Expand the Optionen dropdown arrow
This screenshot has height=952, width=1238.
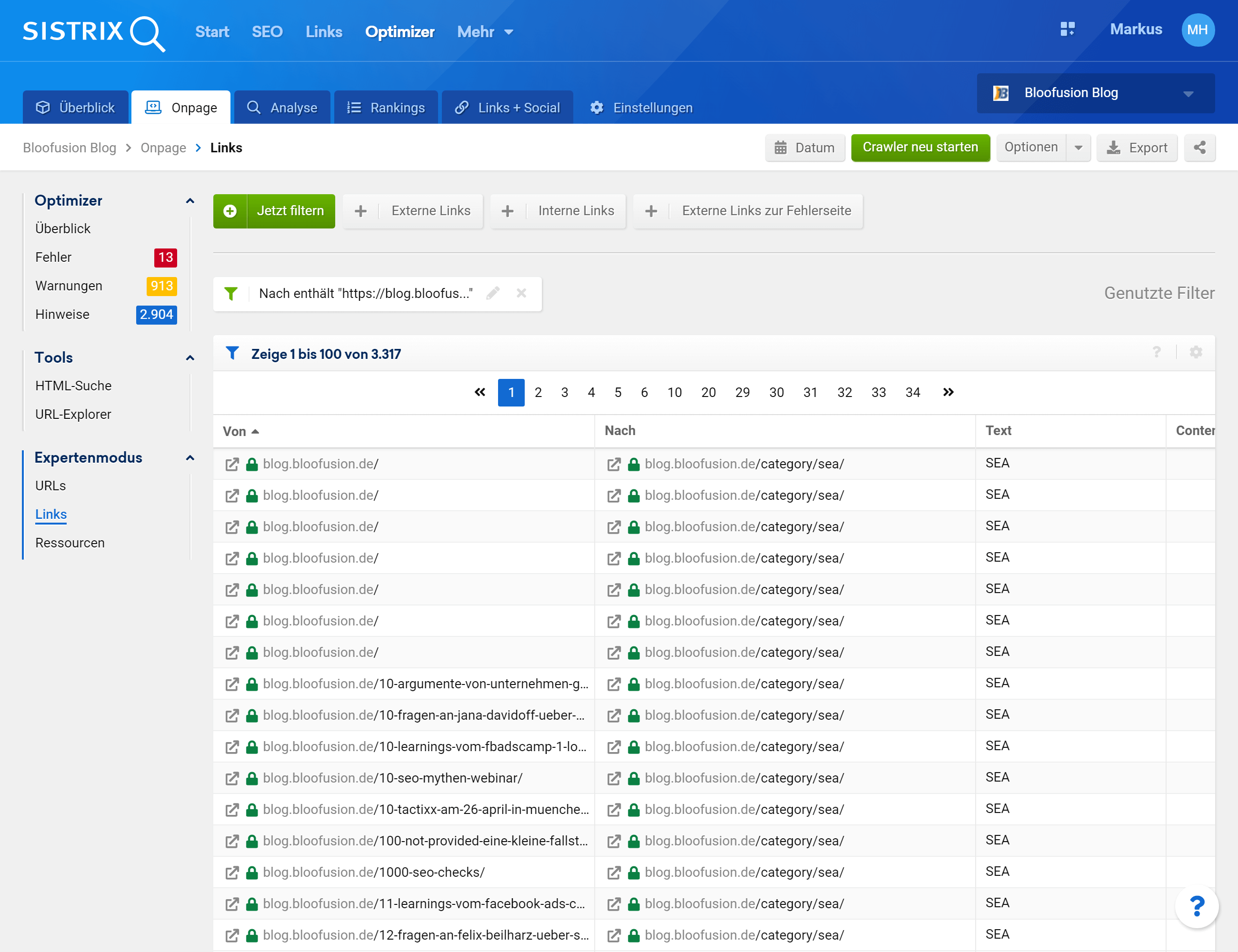pyautogui.click(x=1078, y=148)
